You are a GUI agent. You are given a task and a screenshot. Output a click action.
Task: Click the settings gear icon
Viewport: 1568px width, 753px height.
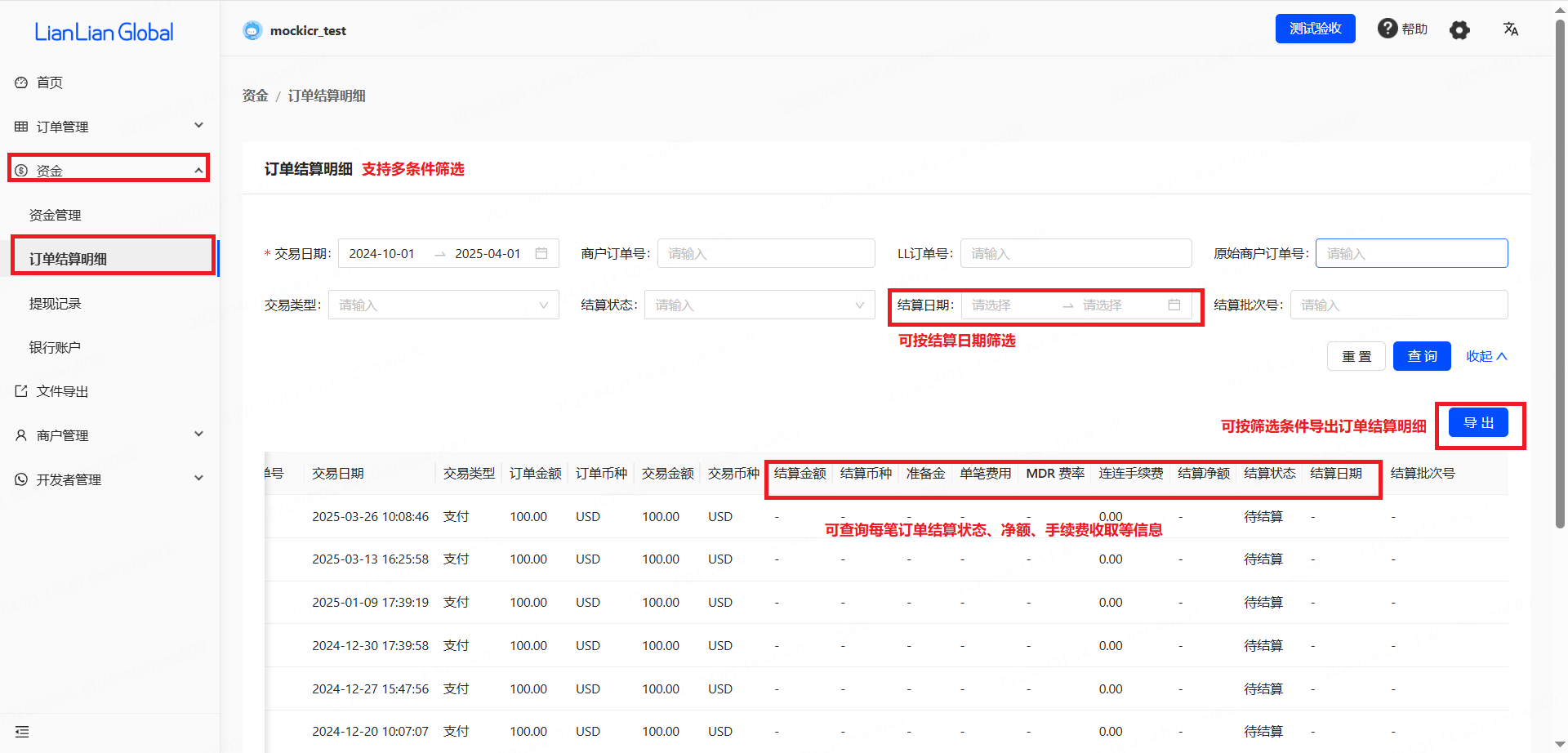pyautogui.click(x=1459, y=30)
